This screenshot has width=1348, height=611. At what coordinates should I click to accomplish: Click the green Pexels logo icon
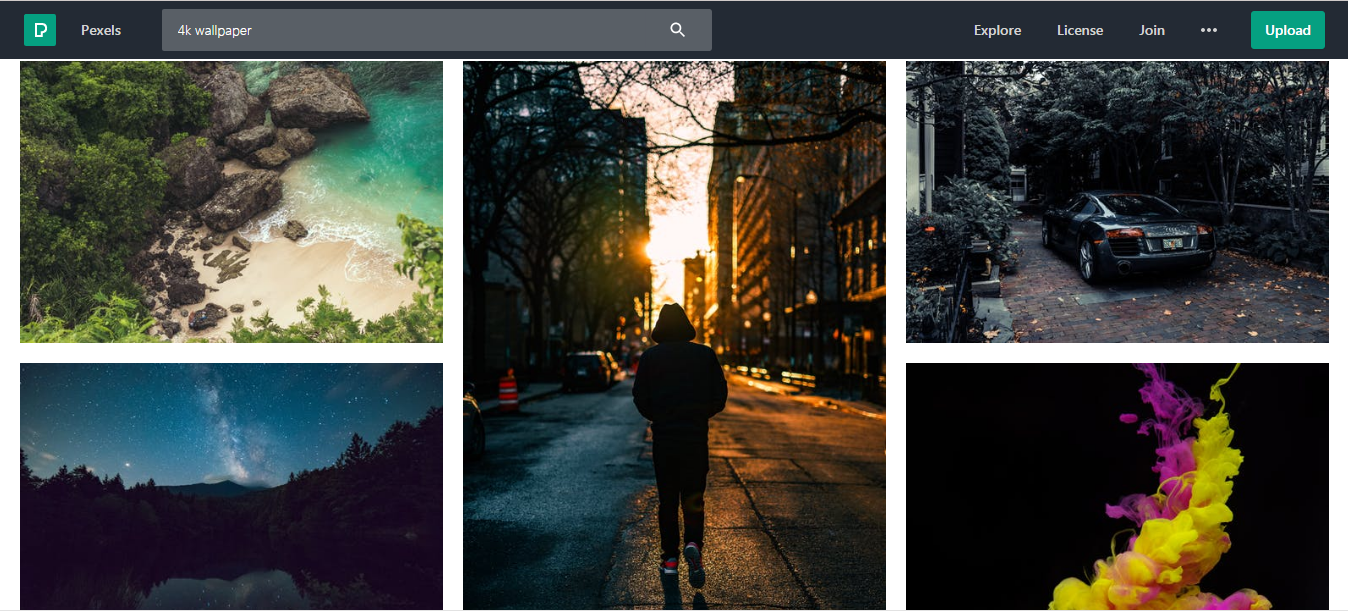coord(40,30)
